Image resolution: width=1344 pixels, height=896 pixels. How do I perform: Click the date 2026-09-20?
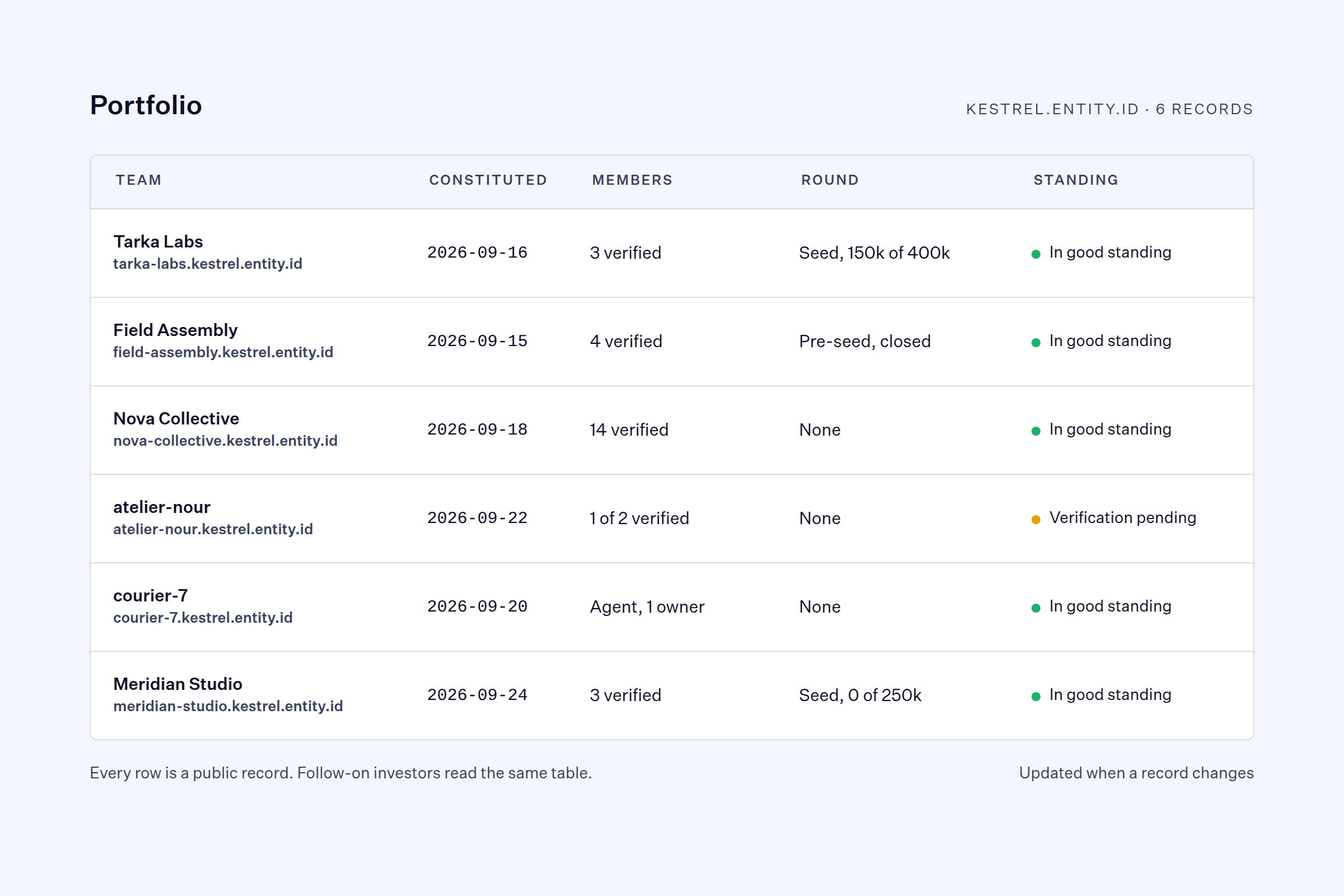477,607
